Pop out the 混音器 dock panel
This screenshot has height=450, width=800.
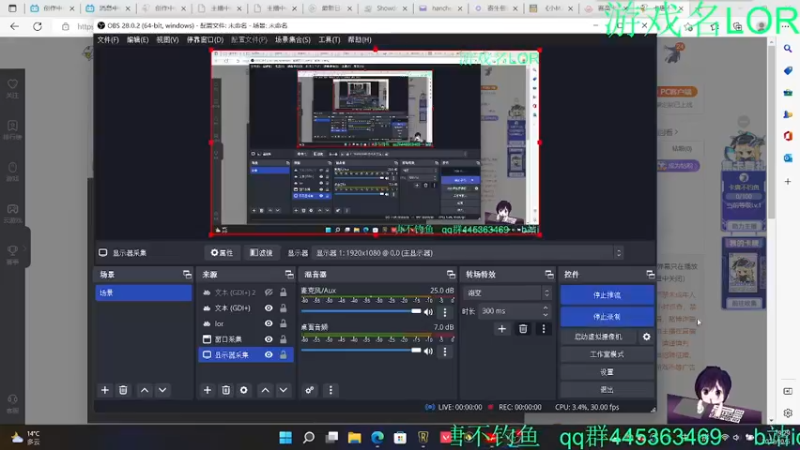click(451, 274)
